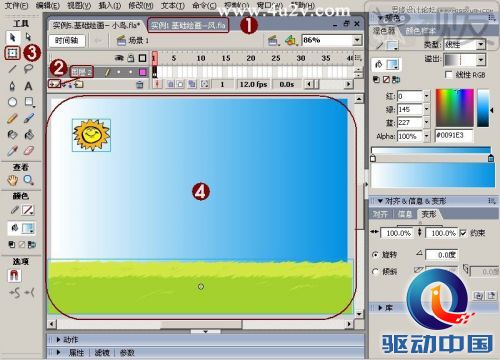The width and height of the screenshot is (500, 360).
Task: Click the insert layer folder icon
Action: coord(79,84)
